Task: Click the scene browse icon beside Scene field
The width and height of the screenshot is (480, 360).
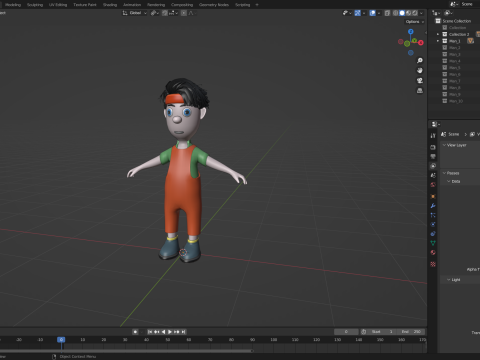Action: [453, 4]
